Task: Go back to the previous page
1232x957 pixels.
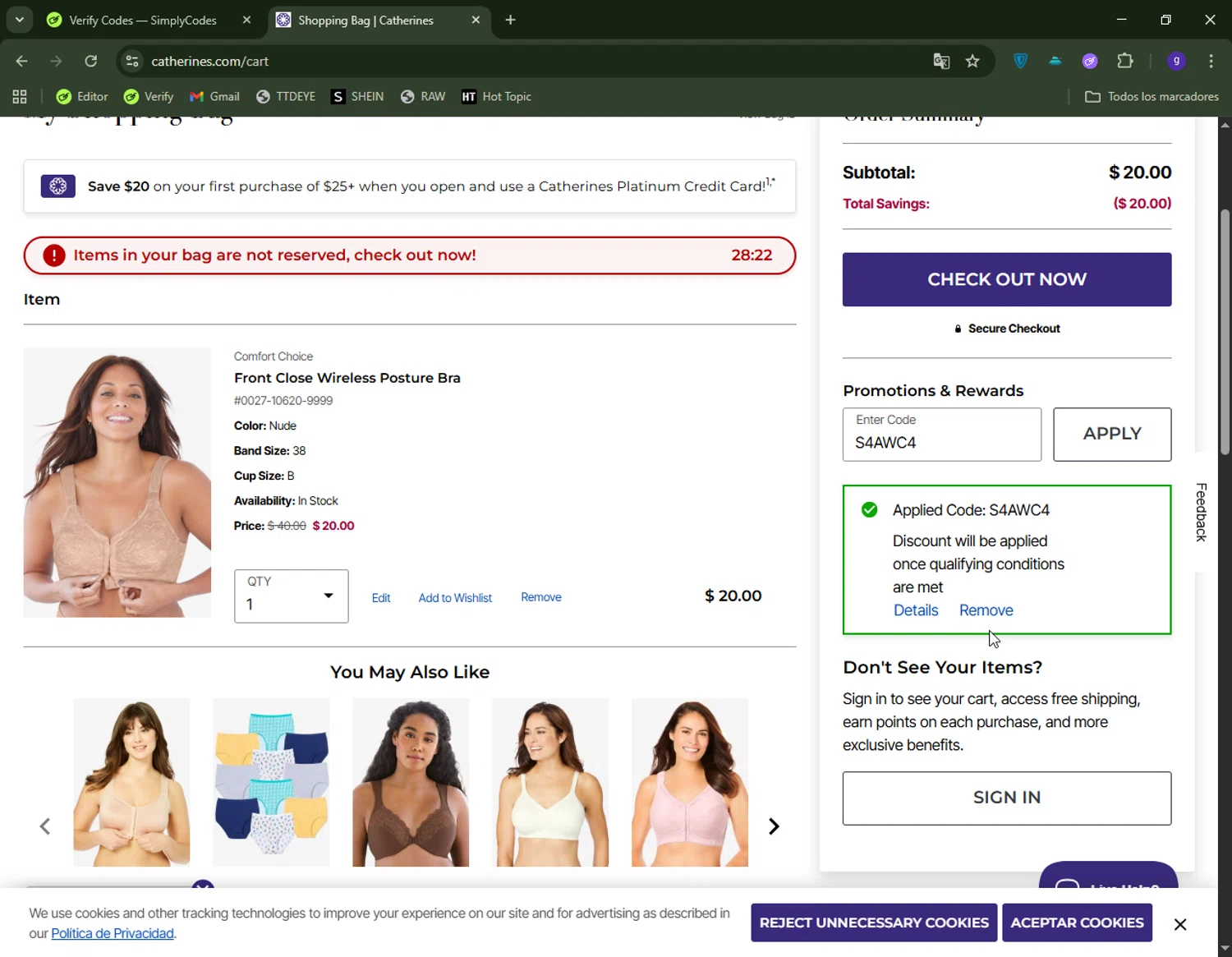Action: click(x=22, y=61)
